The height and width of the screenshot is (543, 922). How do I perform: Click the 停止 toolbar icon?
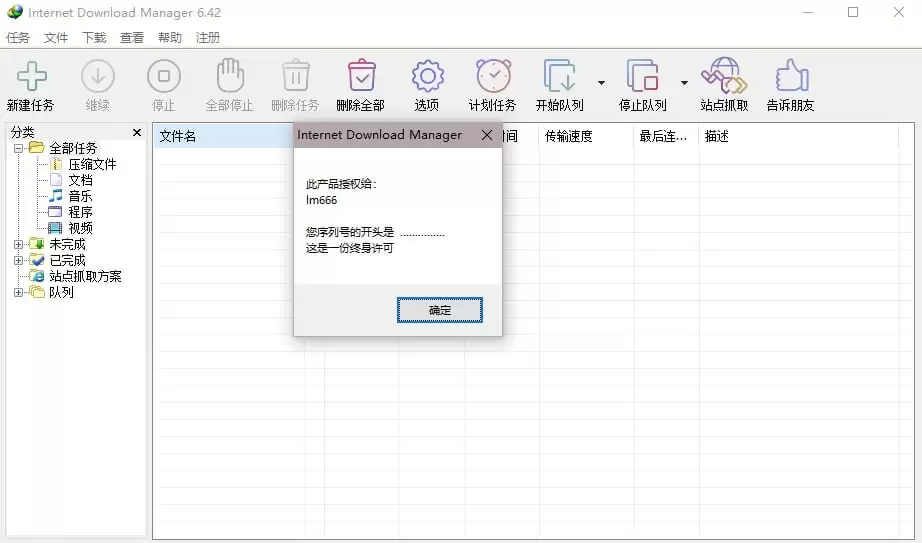pyautogui.click(x=163, y=76)
